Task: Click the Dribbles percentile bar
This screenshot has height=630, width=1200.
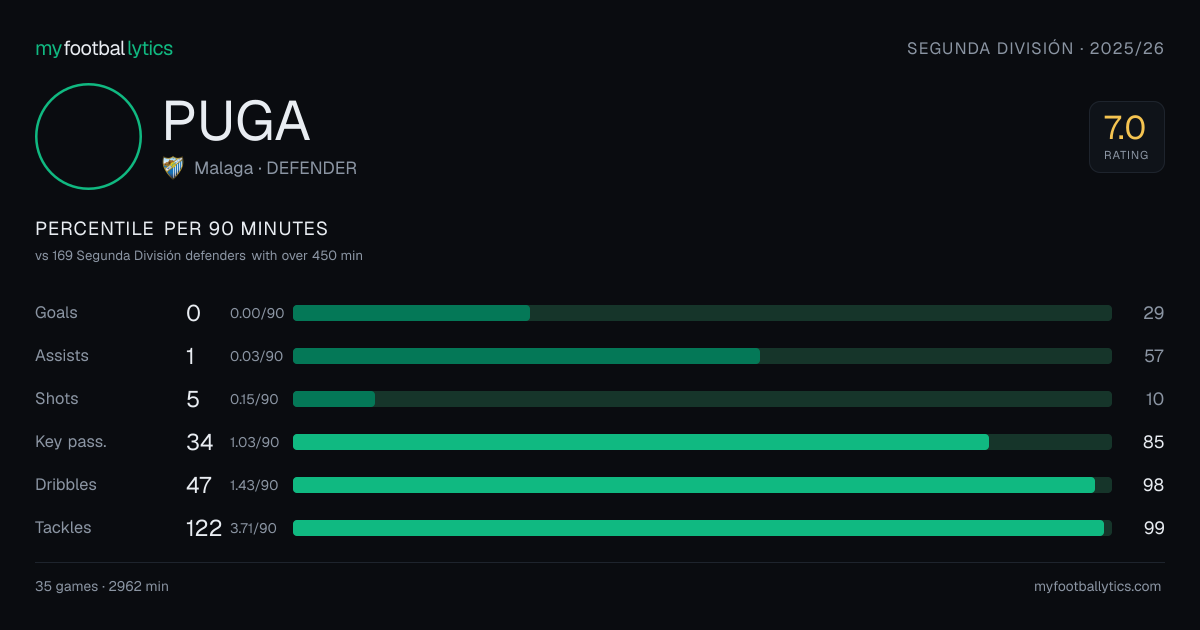Action: (702, 485)
